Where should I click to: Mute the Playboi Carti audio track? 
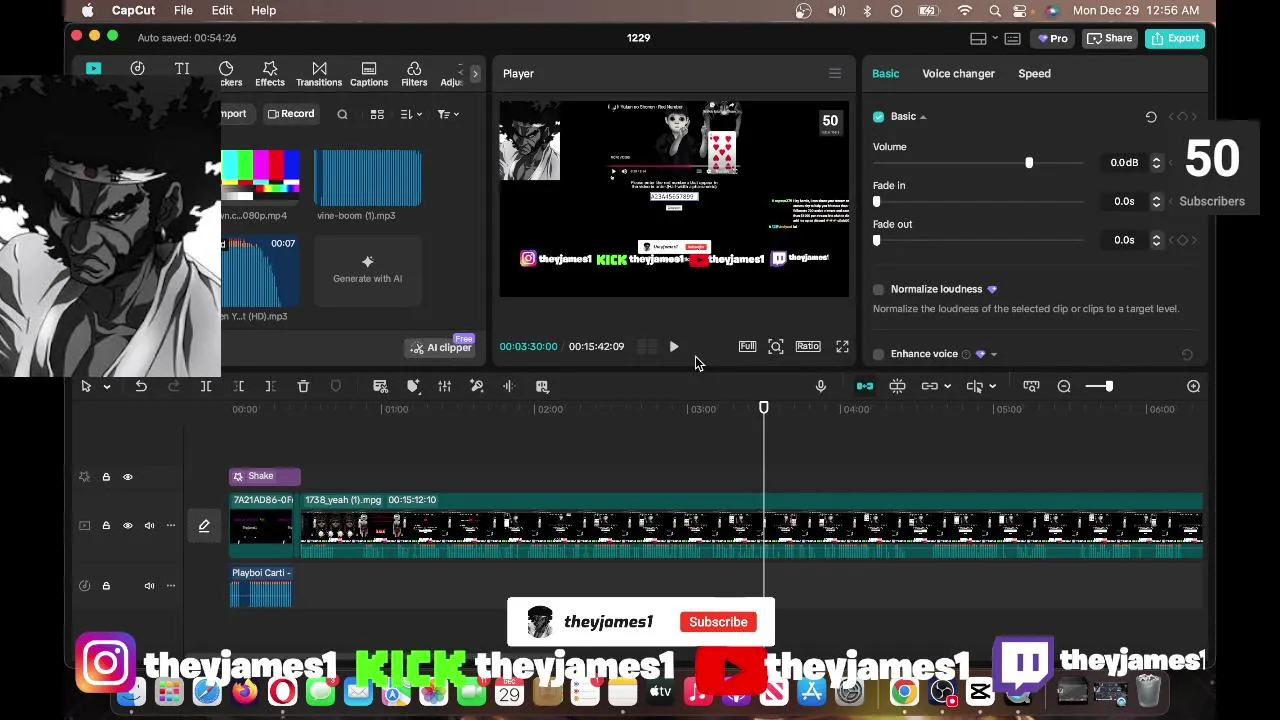149,586
